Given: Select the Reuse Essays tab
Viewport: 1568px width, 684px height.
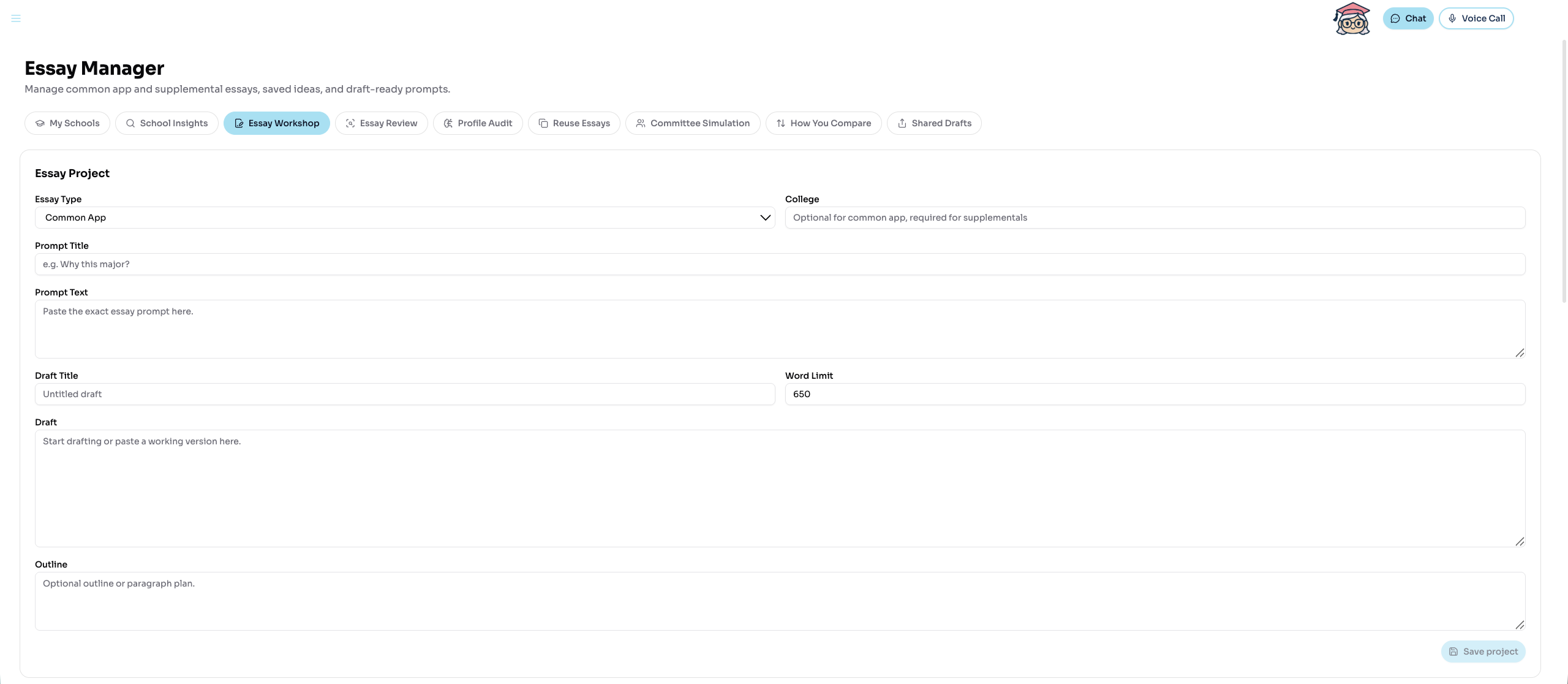Looking at the screenshot, I should 574,123.
